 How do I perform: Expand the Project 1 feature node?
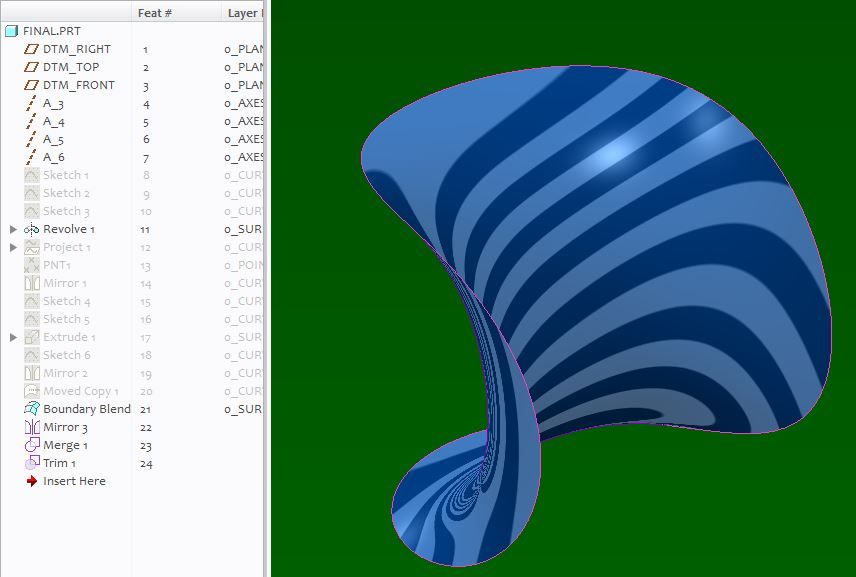pos(14,247)
